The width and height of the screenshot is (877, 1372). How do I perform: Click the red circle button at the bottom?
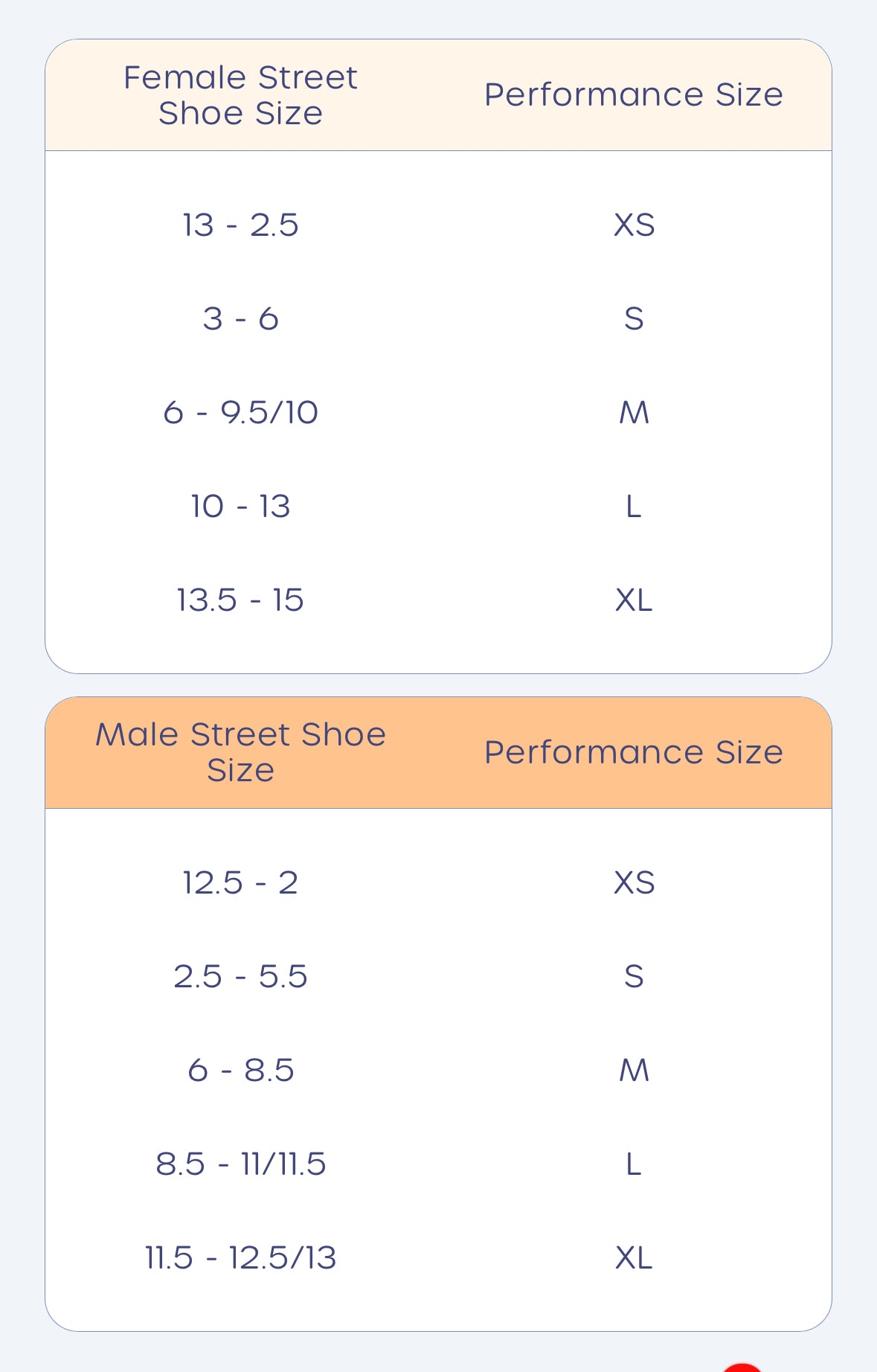pyautogui.click(x=742, y=1368)
